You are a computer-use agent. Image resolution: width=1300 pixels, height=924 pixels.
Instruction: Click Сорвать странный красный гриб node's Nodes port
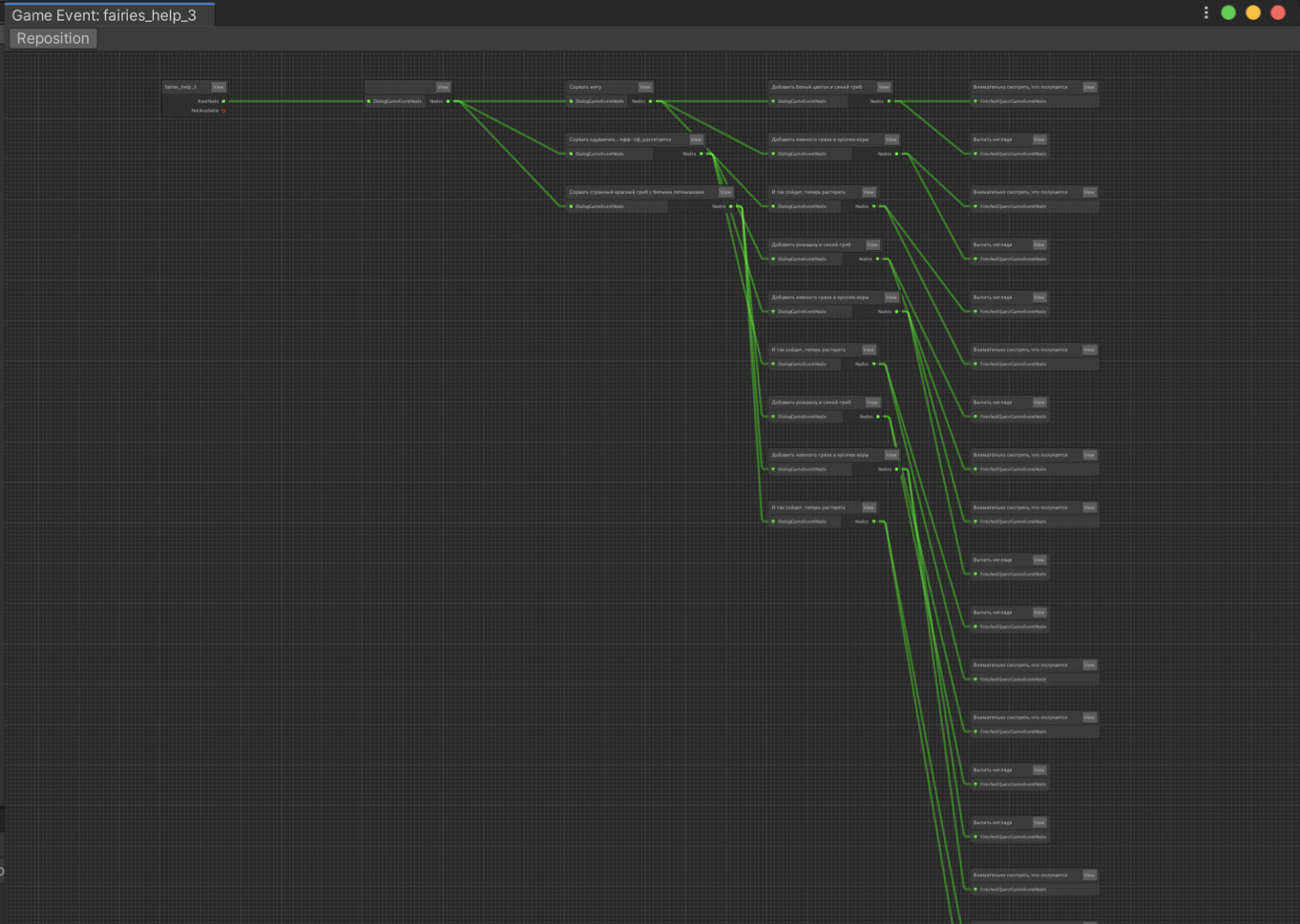(731, 206)
